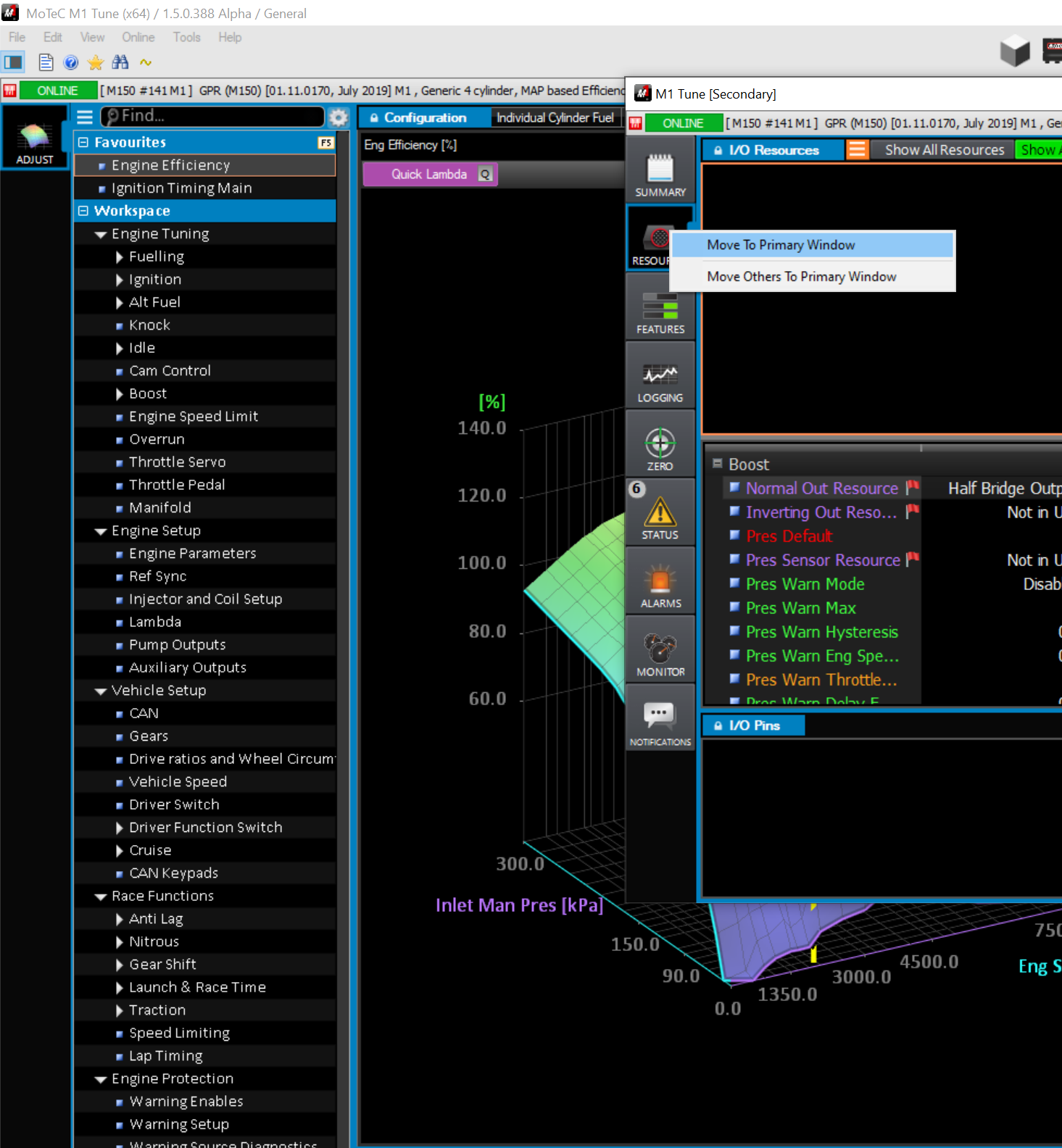Collapse the Favourites section box
Viewport: 1062px width, 1148px height.
pyautogui.click(x=83, y=142)
